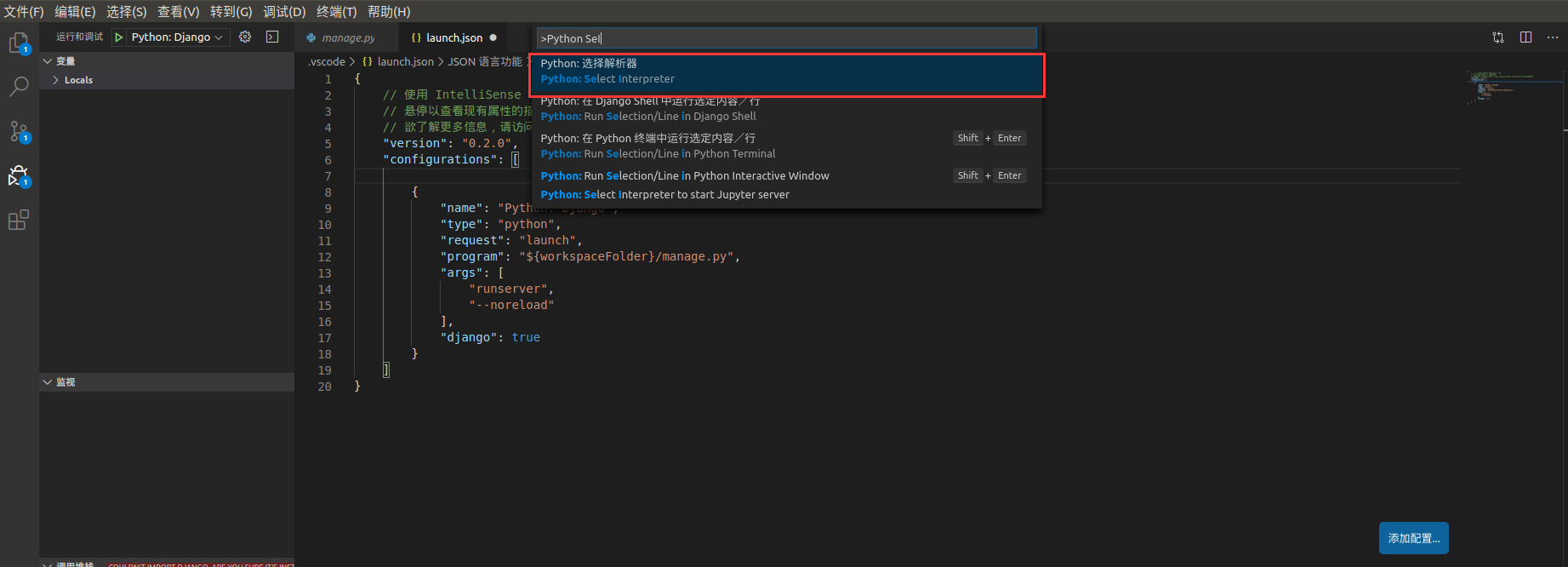Click the unsaved dot on launch.json tab
Image resolution: width=1568 pixels, height=567 pixels.
[493, 37]
